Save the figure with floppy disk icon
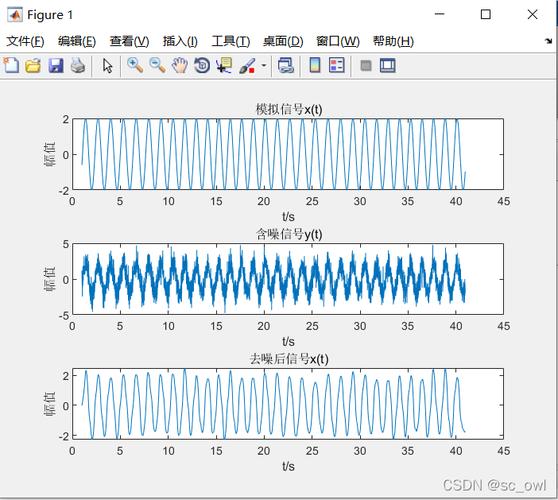 (56, 66)
